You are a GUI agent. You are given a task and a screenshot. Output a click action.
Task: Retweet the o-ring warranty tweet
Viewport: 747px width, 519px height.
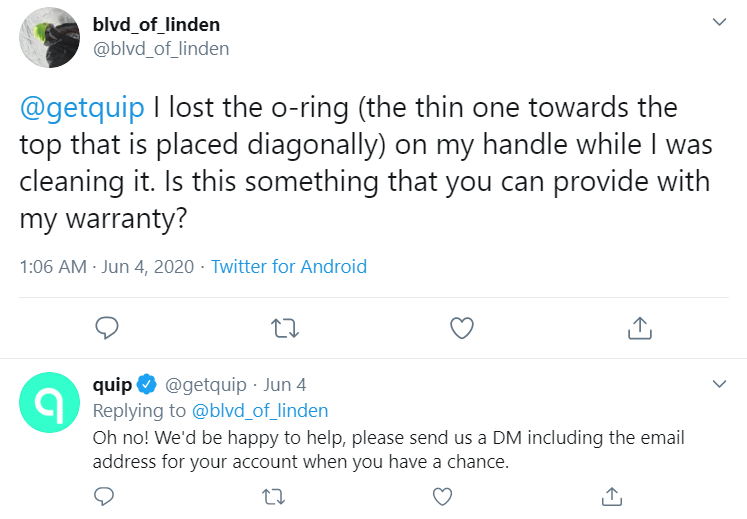point(285,327)
